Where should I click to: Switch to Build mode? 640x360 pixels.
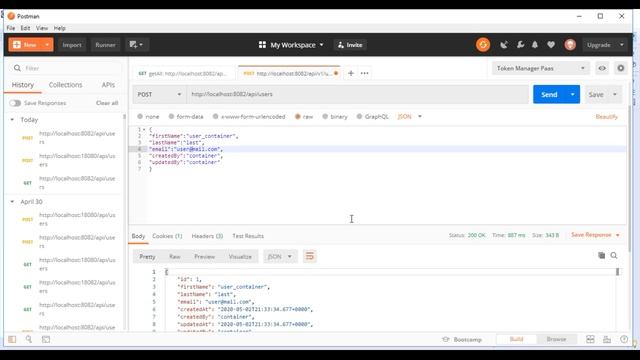tap(516, 339)
